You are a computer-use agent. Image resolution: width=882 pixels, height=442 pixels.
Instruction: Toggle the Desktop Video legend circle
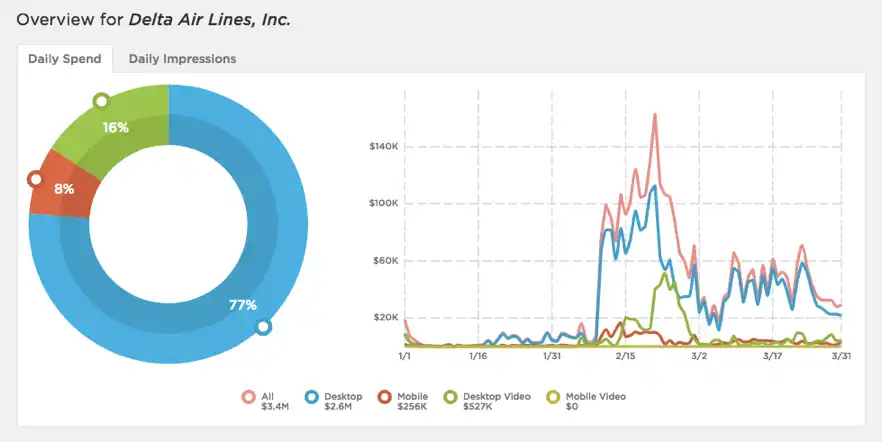pyautogui.click(x=451, y=397)
